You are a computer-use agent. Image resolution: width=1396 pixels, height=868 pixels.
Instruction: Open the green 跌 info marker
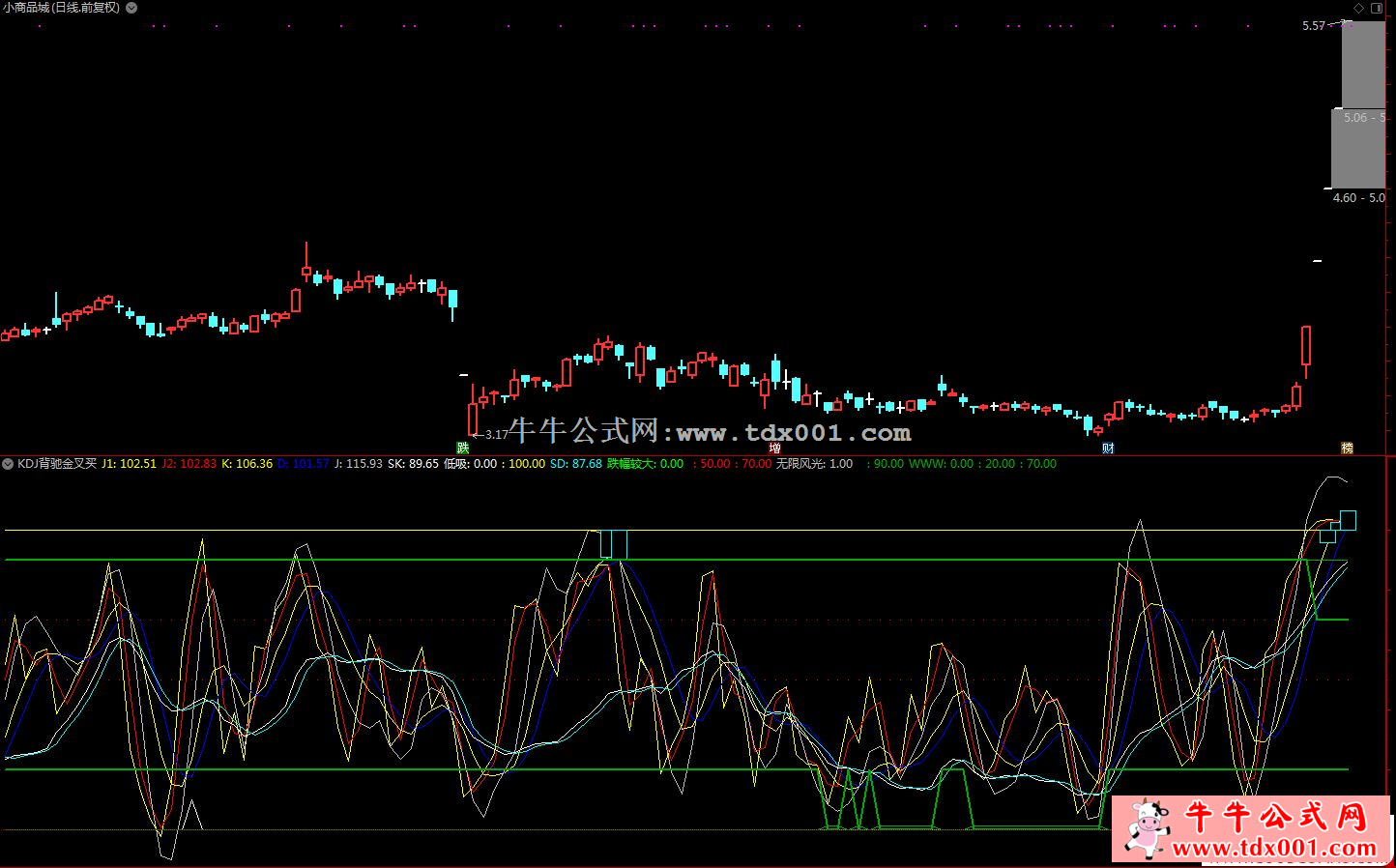tap(463, 448)
